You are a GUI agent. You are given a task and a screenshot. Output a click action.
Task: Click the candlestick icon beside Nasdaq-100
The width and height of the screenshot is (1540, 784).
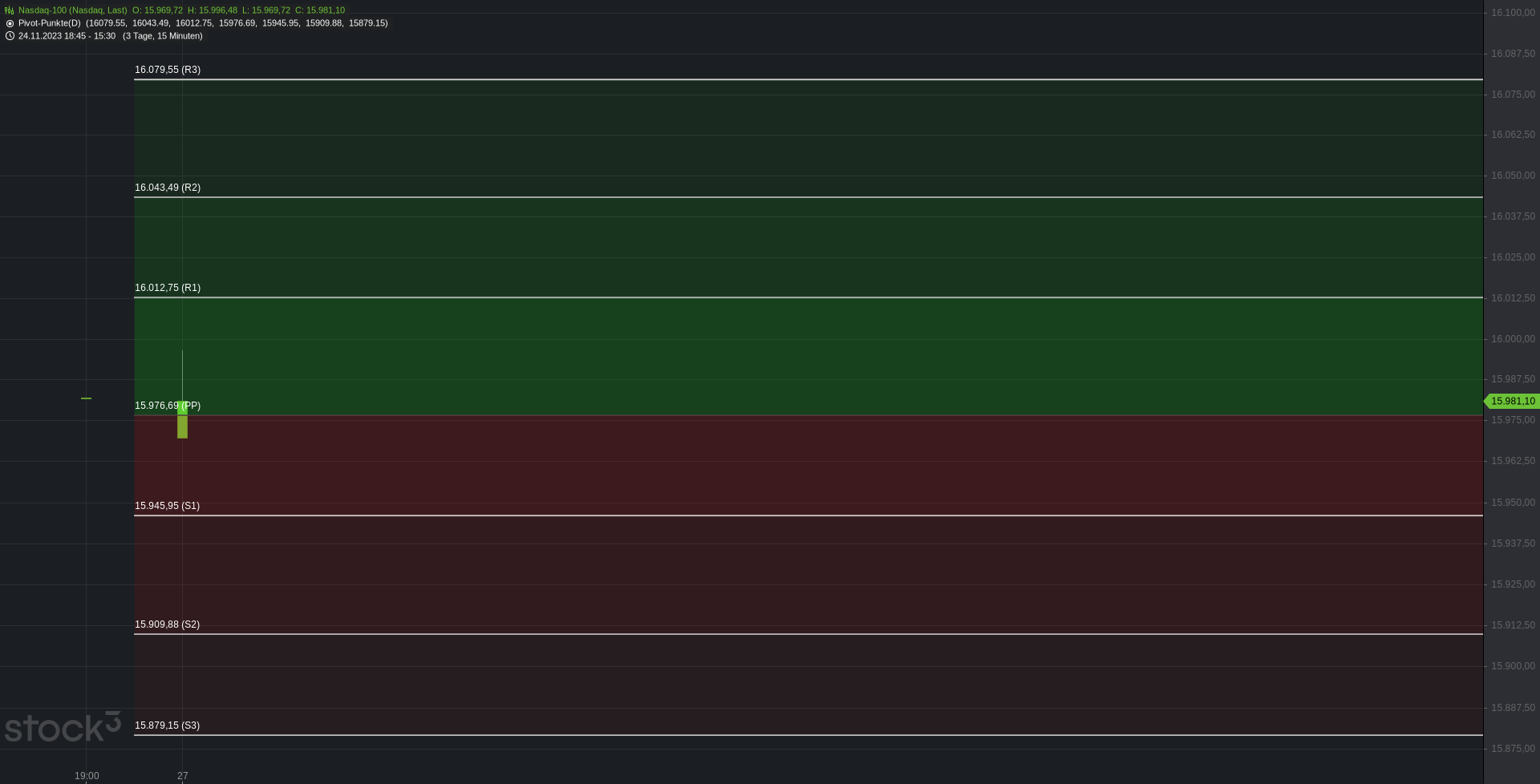pyautogui.click(x=10, y=10)
